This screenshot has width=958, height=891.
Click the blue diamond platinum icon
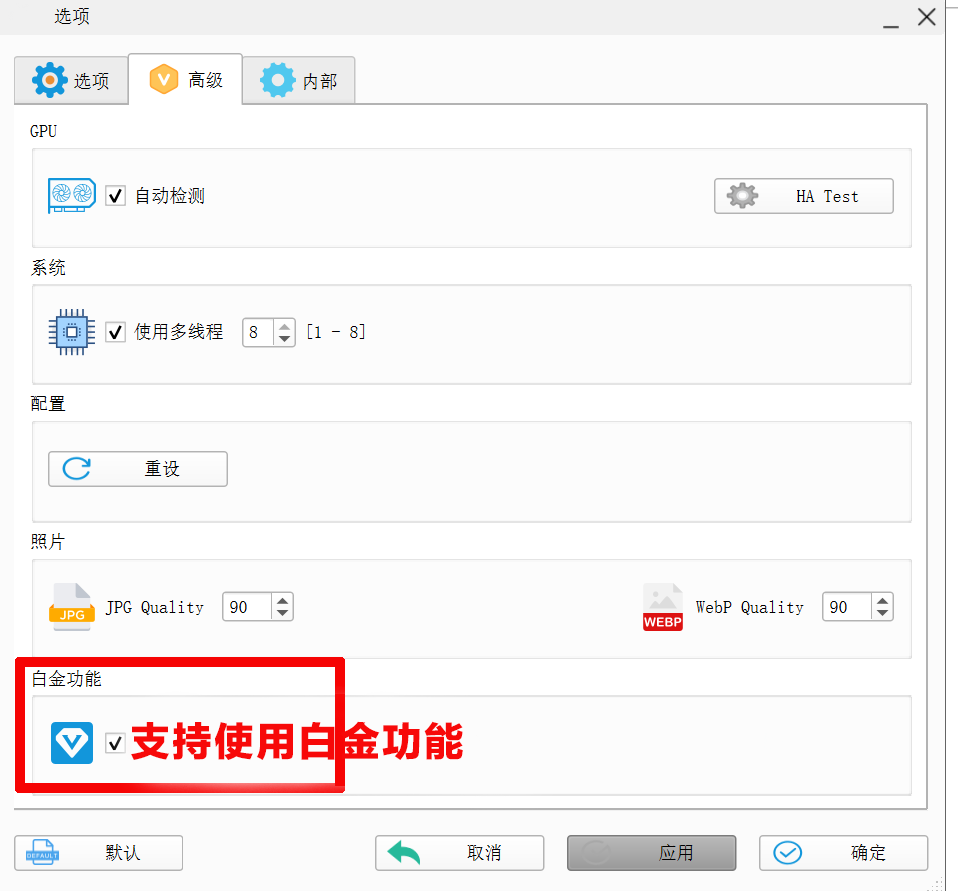pos(72,743)
